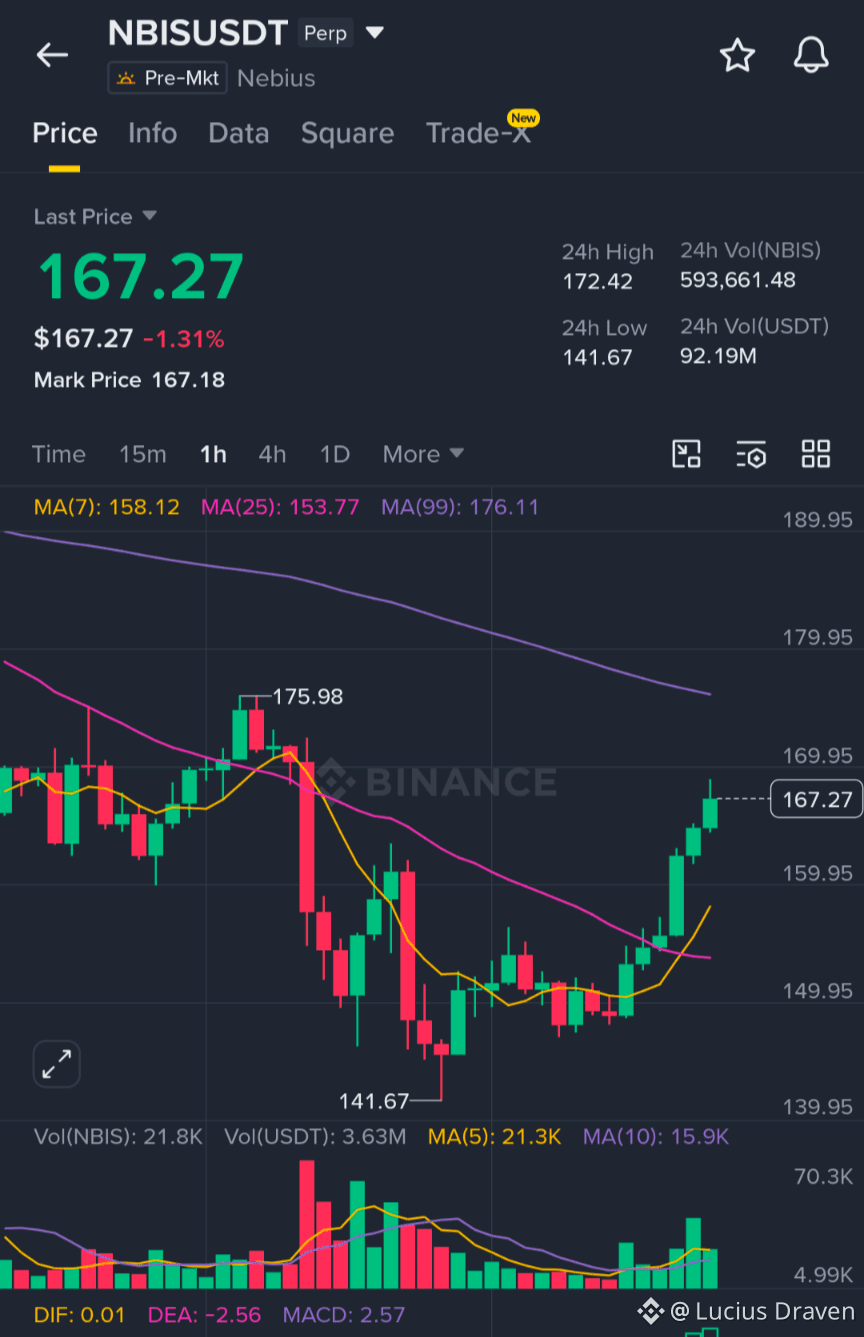The width and height of the screenshot is (864, 1337).
Task: Open chart indicator settings icon
Action: (751, 454)
